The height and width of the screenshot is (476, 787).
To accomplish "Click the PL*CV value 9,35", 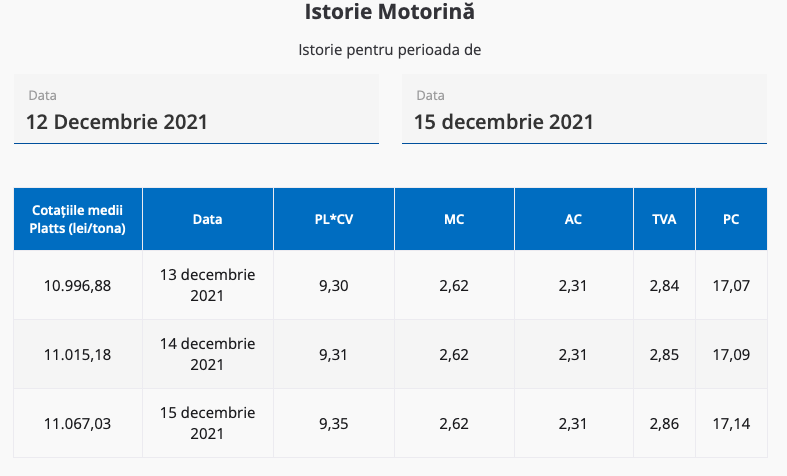I will 334,423.
